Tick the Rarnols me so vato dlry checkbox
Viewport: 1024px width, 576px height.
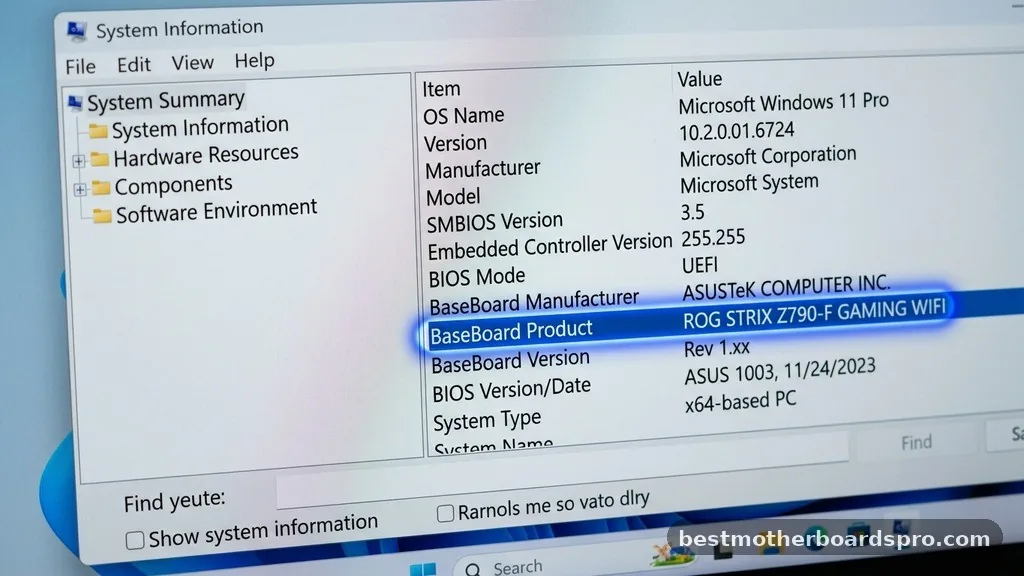click(x=445, y=513)
